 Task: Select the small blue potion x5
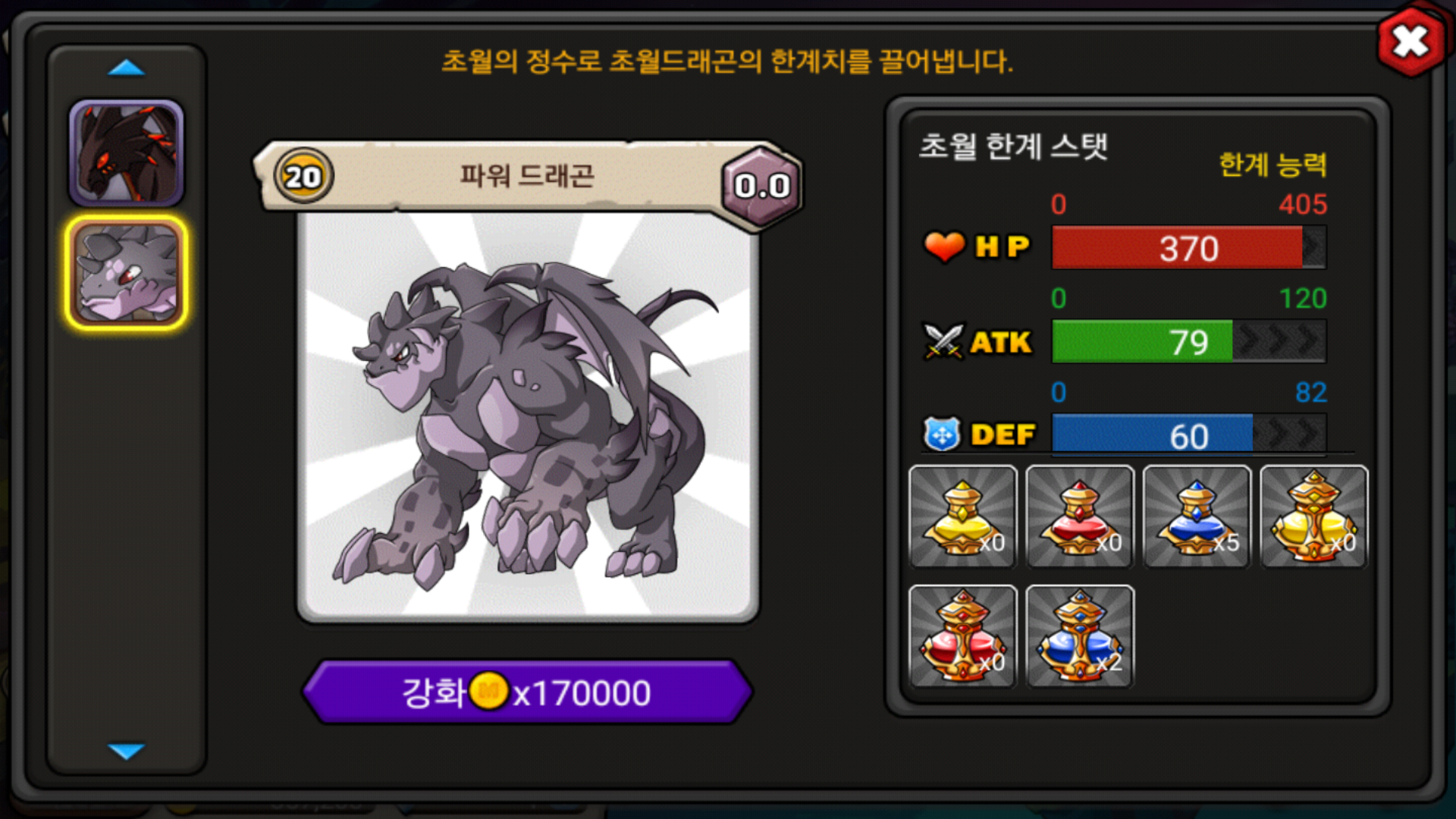click(1197, 516)
